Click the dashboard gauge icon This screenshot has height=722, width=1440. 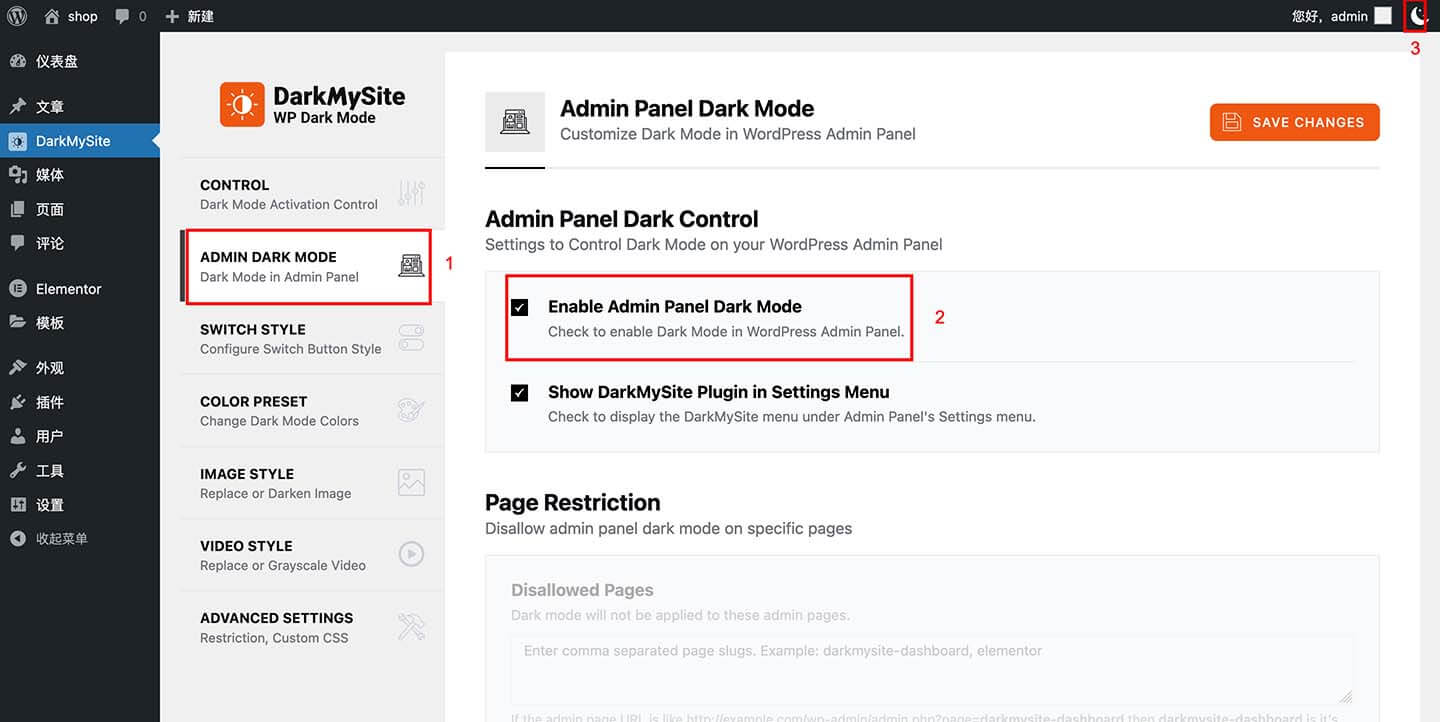(x=18, y=61)
